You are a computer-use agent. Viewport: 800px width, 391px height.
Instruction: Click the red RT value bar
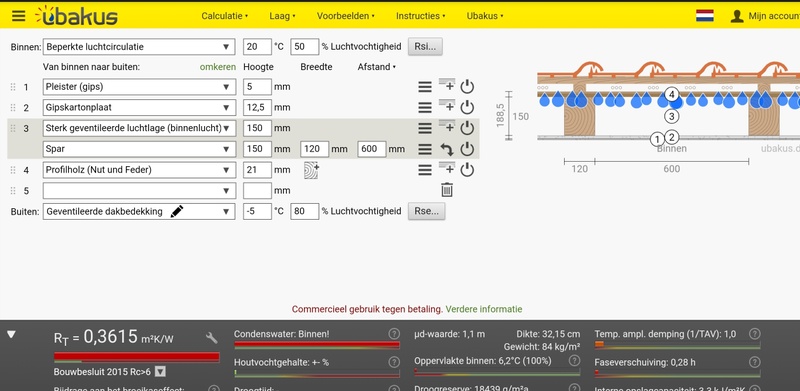click(137, 357)
